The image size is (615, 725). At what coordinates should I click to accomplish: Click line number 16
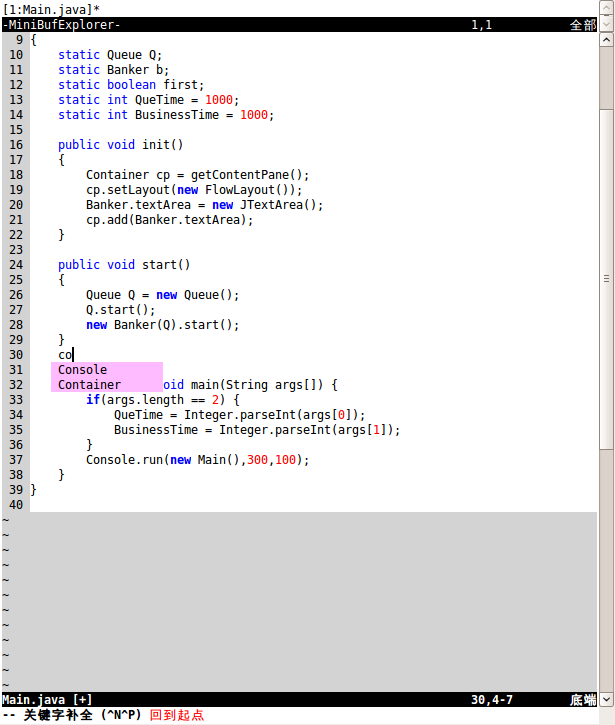(x=16, y=145)
